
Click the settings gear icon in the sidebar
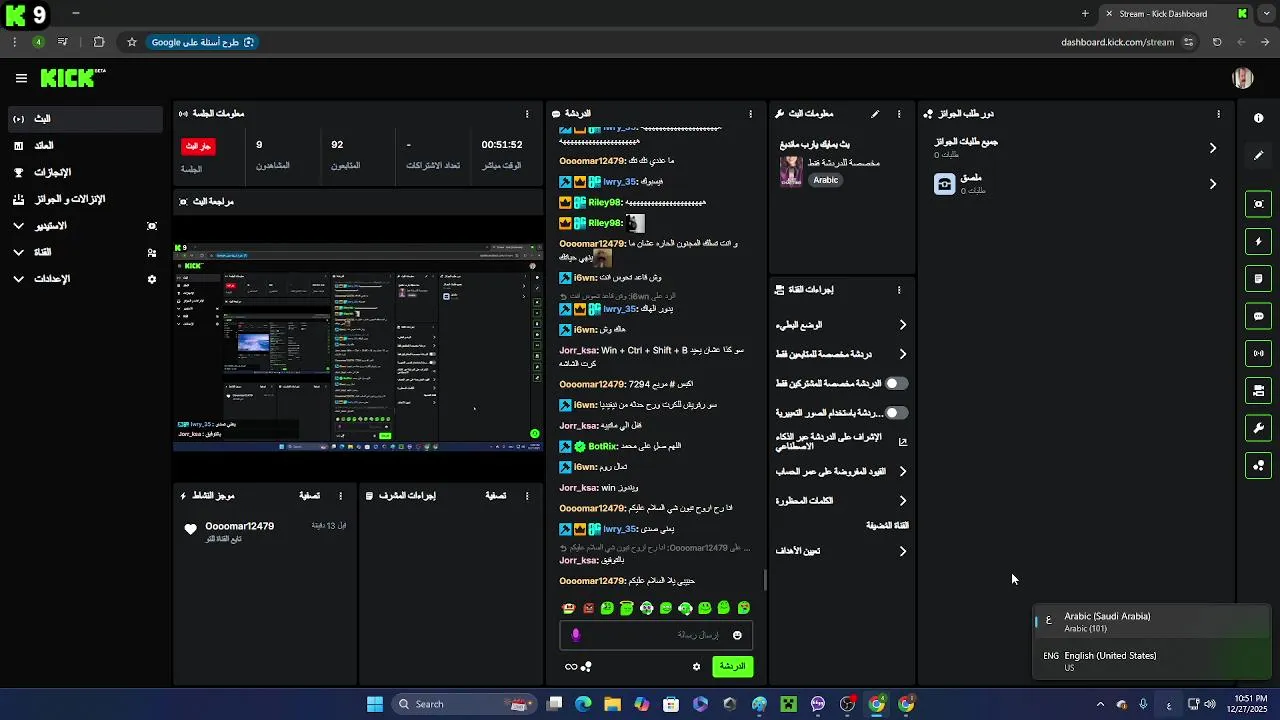click(x=152, y=279)
